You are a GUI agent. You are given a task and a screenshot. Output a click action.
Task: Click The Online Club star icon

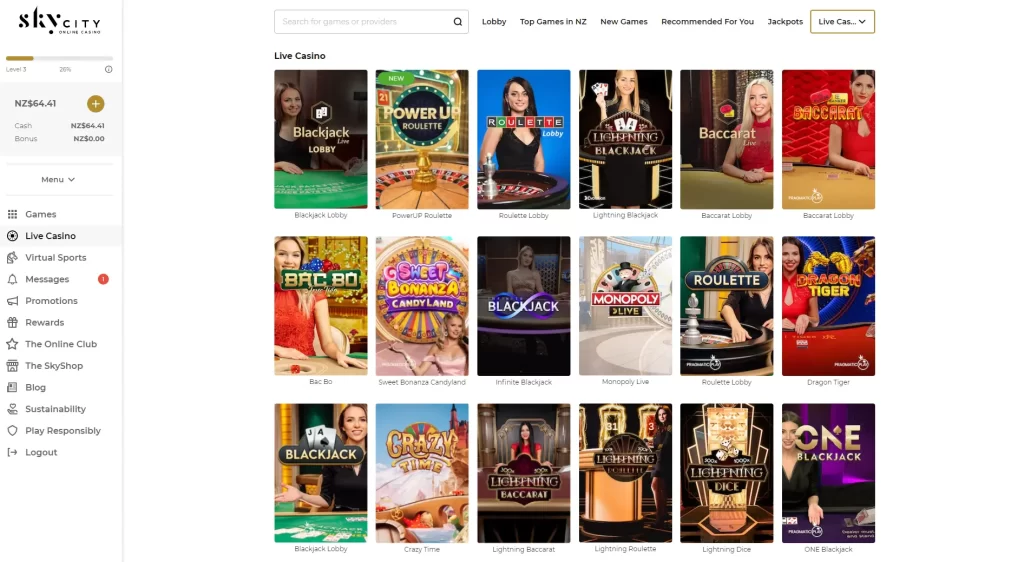(12, 344)
